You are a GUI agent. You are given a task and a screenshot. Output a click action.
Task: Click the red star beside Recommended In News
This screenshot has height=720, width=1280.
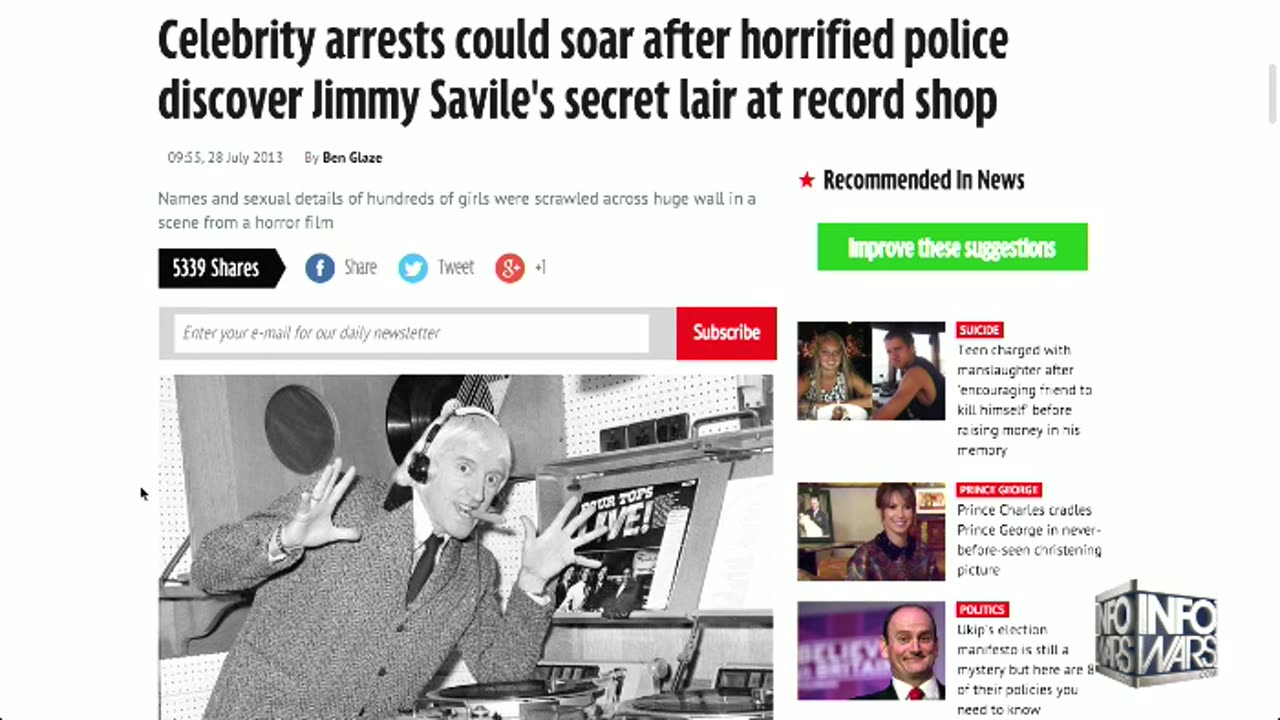coord(807,180)
